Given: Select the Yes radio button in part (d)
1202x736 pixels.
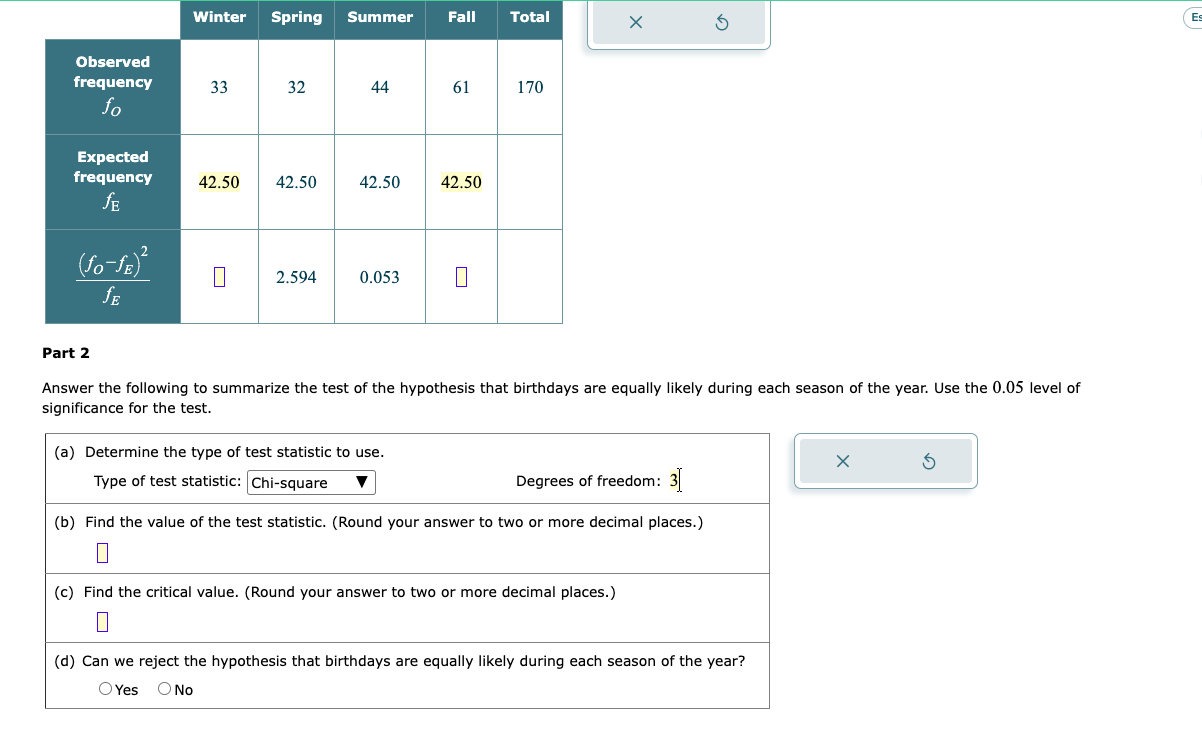Looking at the screenshot, I should click(104, 688).
